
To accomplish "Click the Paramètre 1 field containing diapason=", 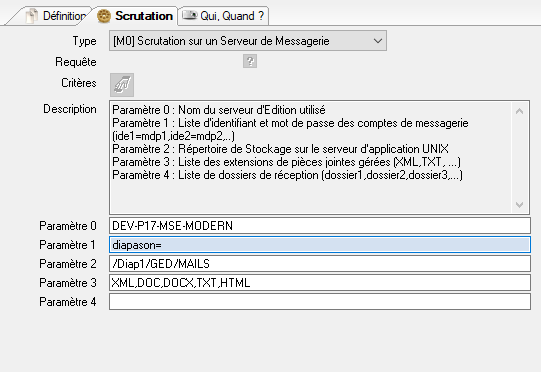I will click(320, 245).
